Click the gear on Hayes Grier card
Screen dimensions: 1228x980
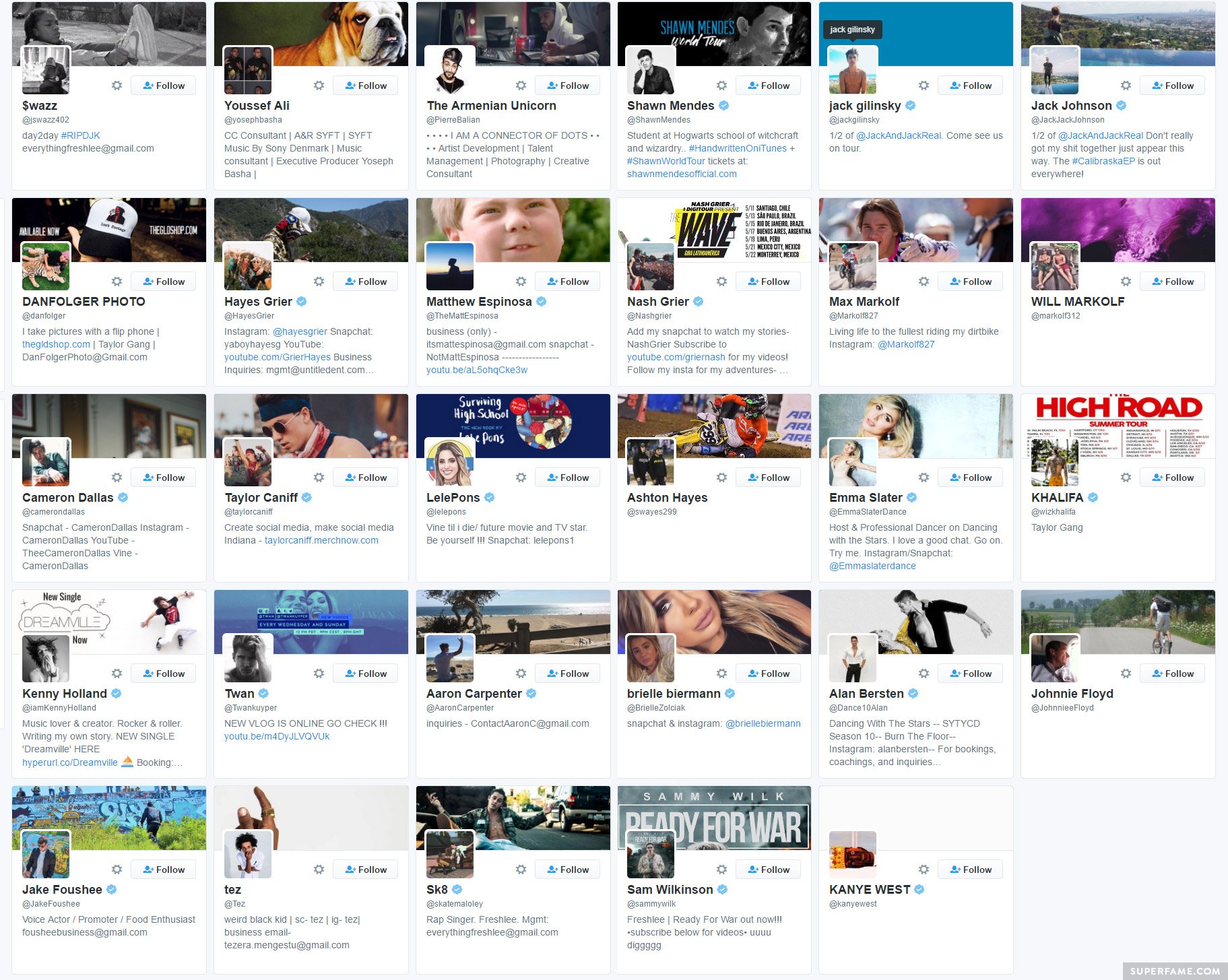tap(319, 282)
